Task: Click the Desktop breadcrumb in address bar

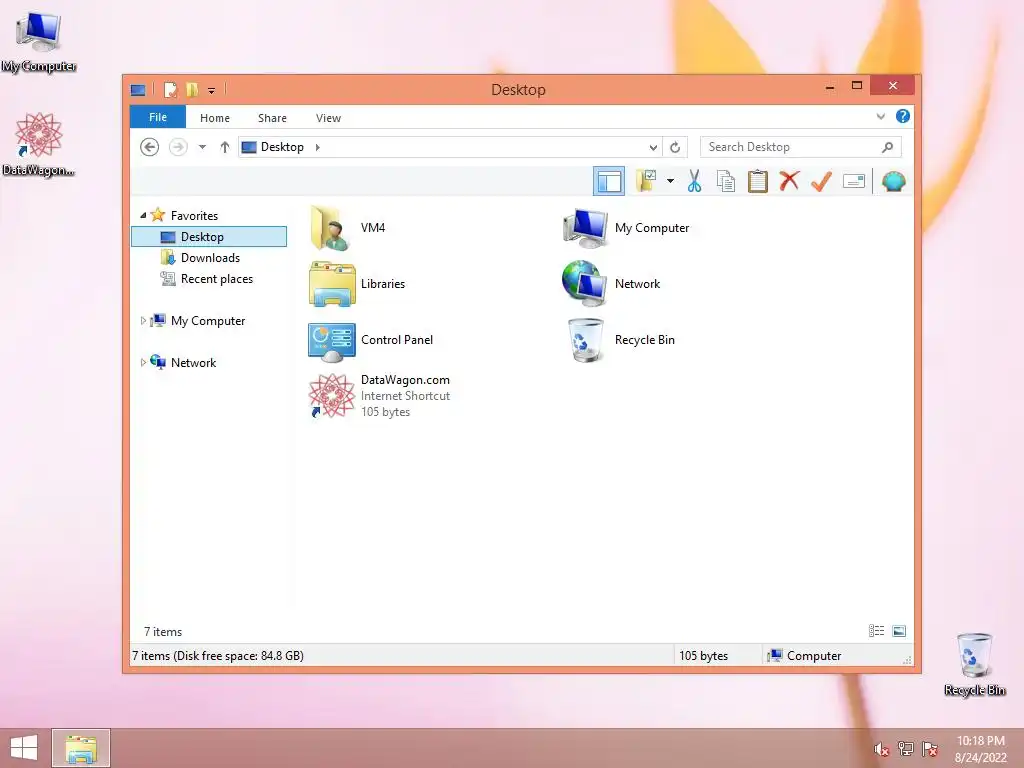Action: [x=282, y=147]
